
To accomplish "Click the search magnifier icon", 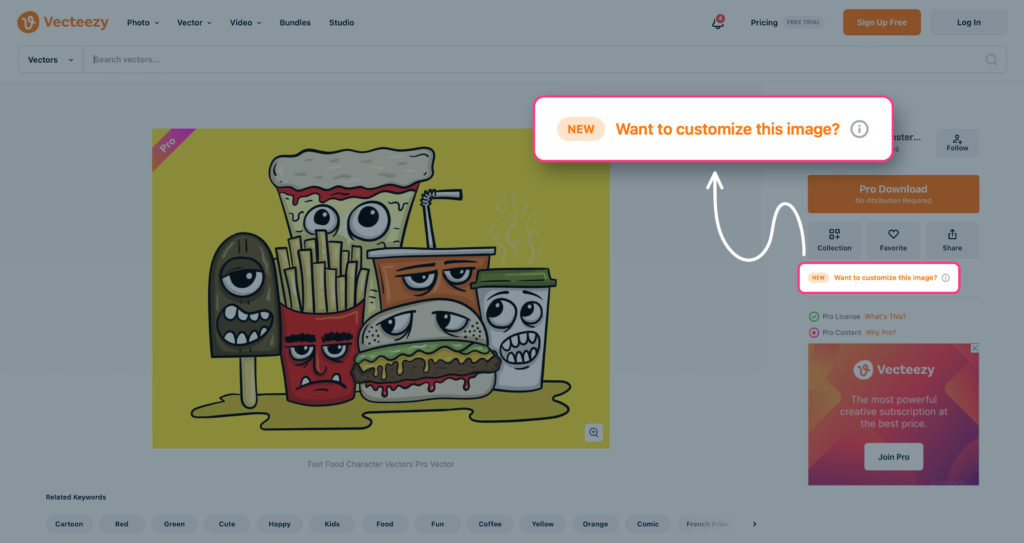I will coord(991,59).
